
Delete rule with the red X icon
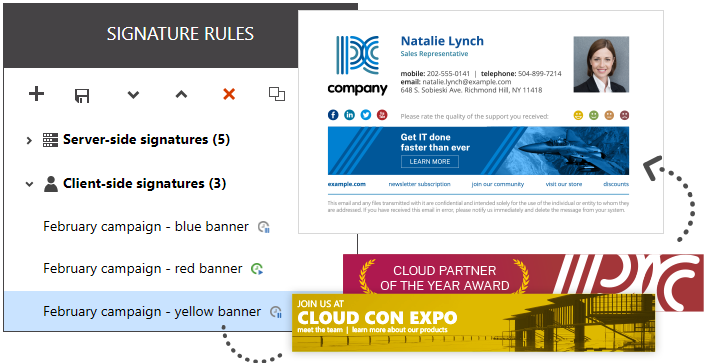pyautogui.click(x=229, y=94)
